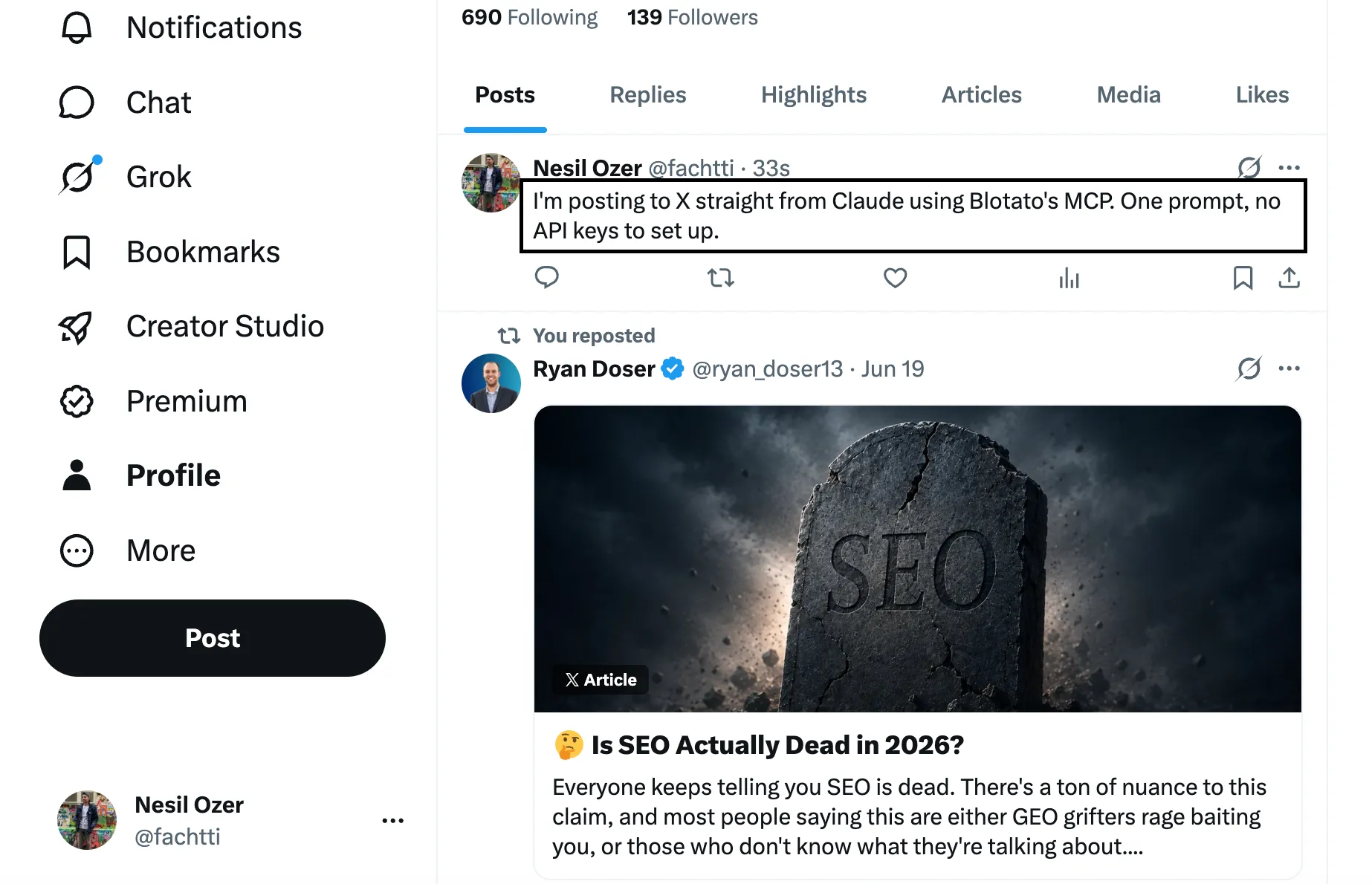Click the X Article badge on image

[x=601, y=680]
